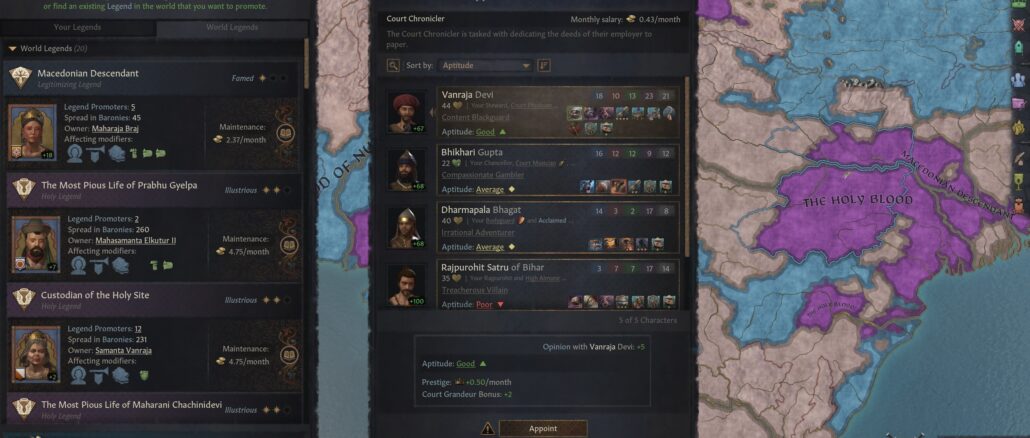This screenshot has width=1030, height=438.
Task: Click Dharmapala Bhagat's portrait
Action: pos(406,228)
